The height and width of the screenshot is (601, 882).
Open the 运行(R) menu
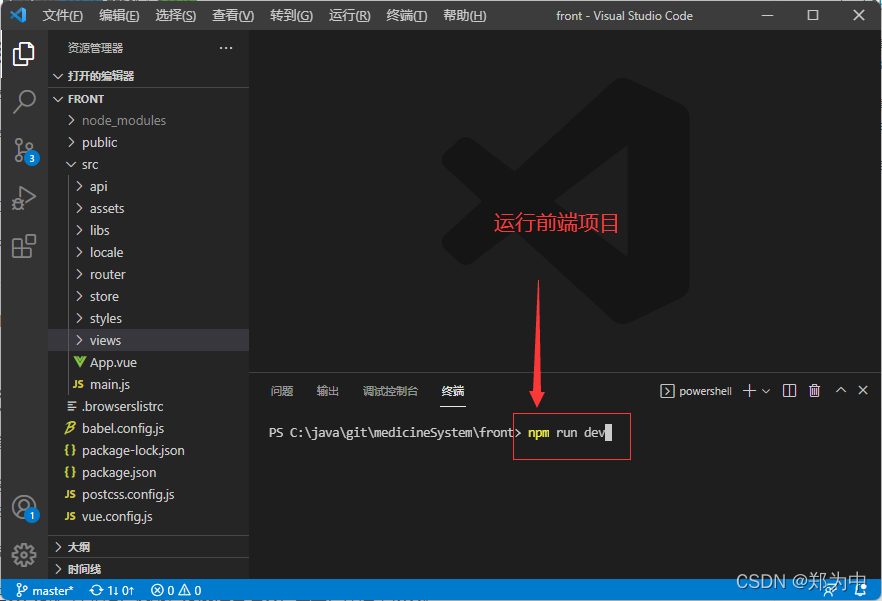(x=349, y=16)
